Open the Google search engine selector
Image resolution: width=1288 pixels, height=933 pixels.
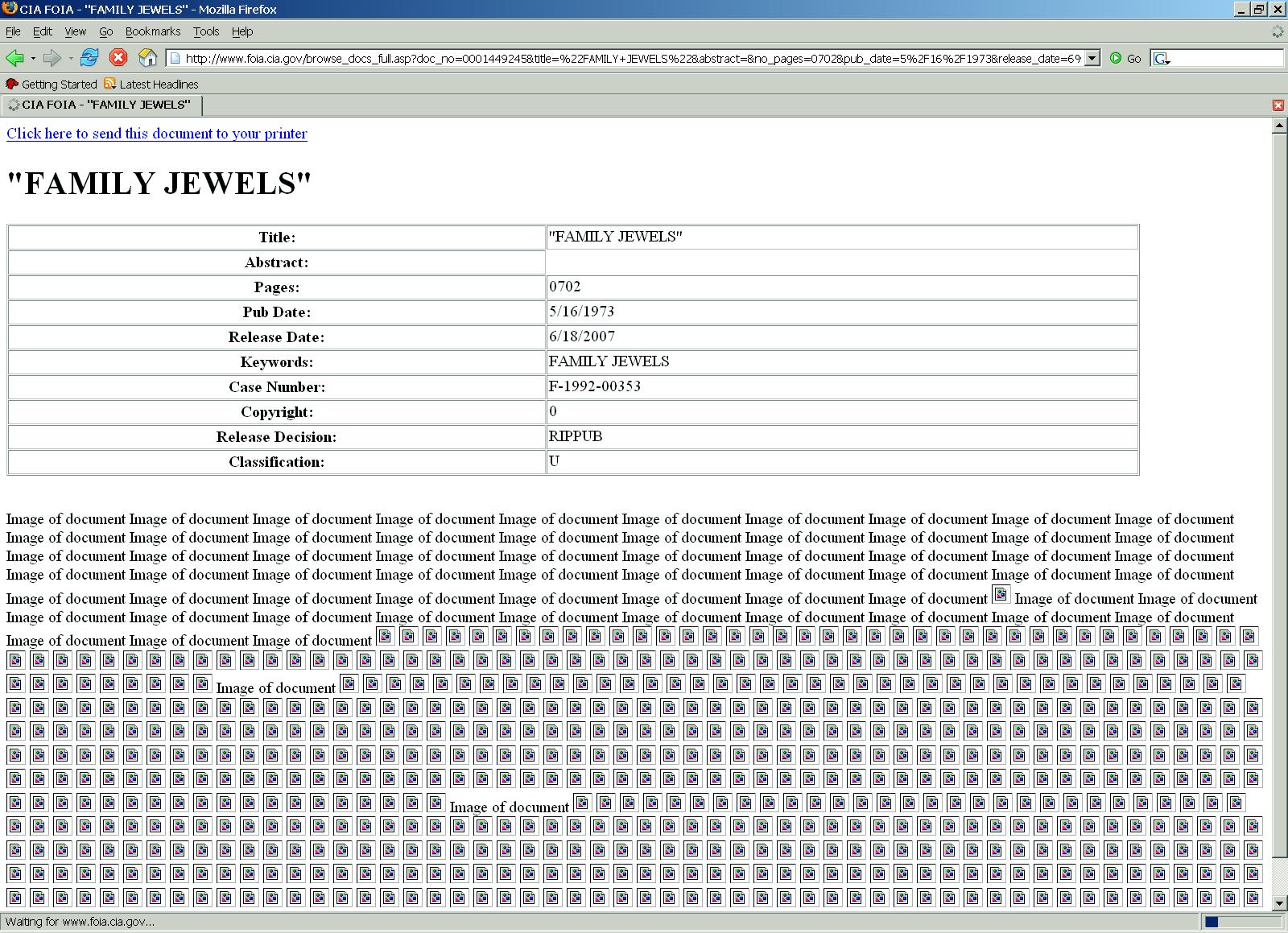tap(1162, 59)
